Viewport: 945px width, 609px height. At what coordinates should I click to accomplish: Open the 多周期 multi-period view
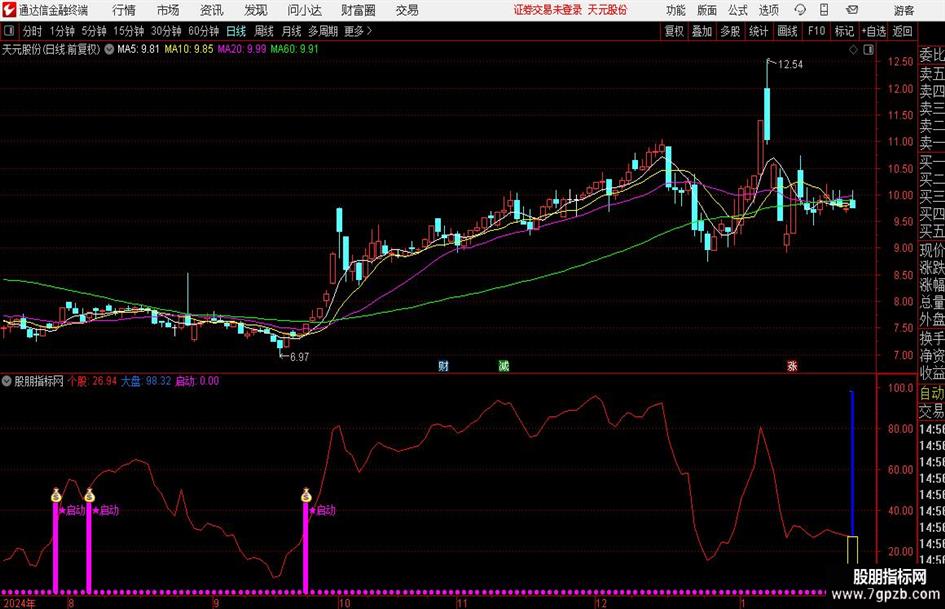(x=323, y=31)
